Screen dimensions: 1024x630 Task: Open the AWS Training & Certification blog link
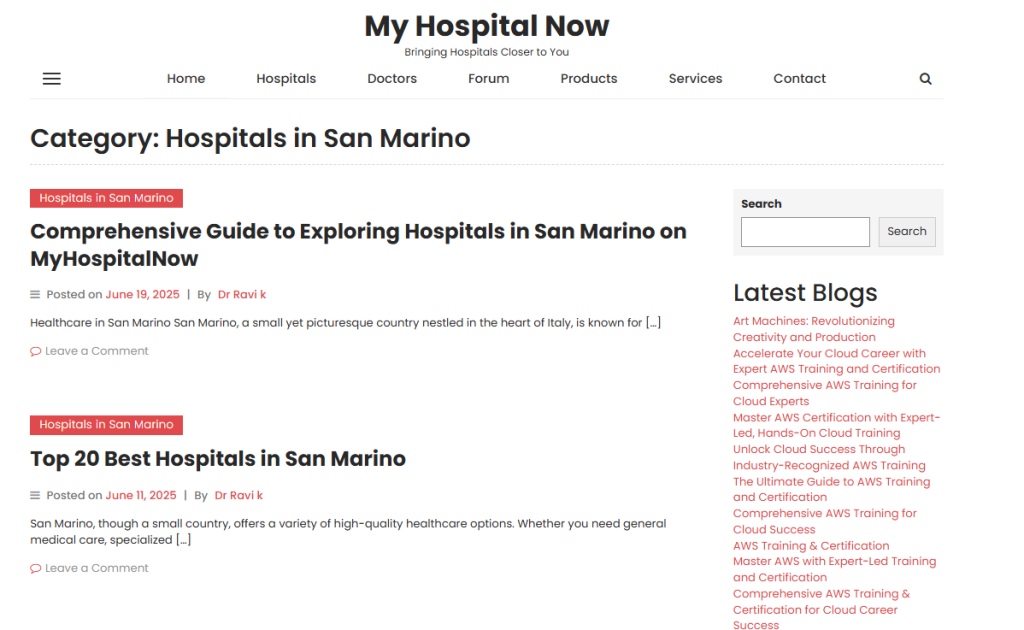(x=810, y=546)
